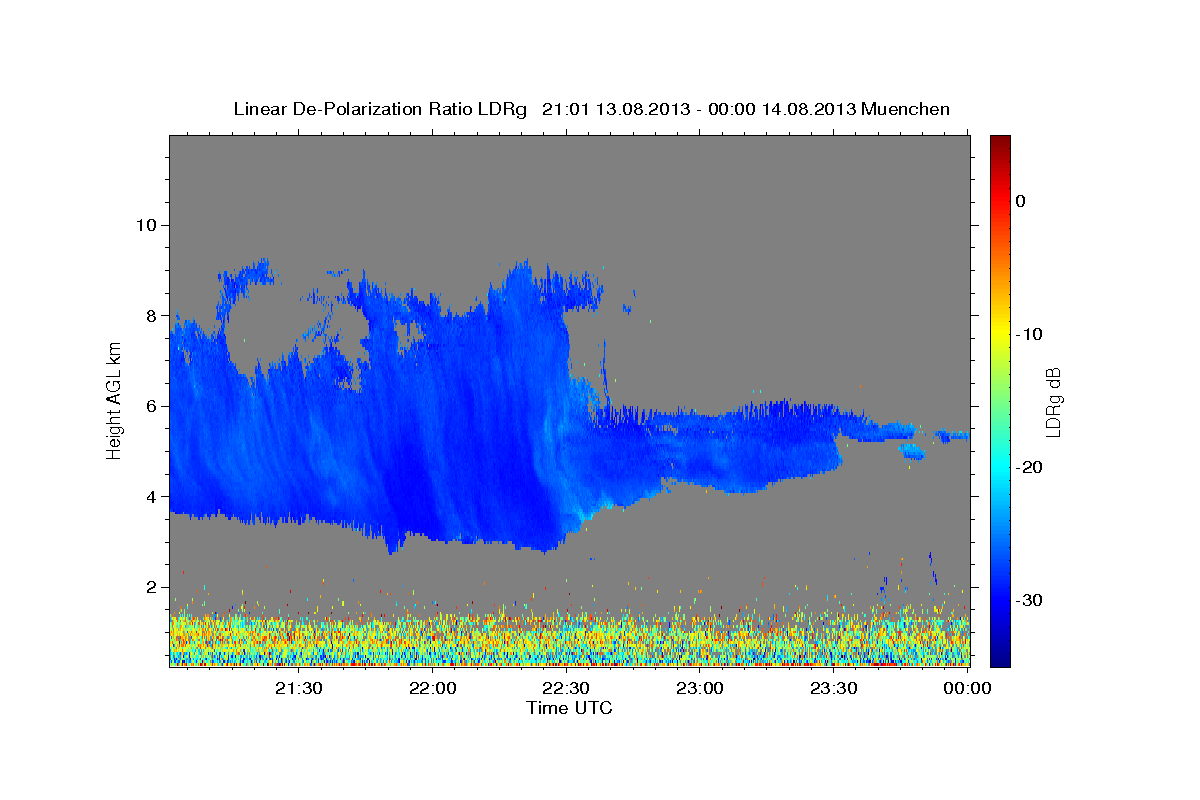The width and height of the screenshot is (1200, 800).
Task: Click the green region of colorbar
Action: [x=1000, y=400]
